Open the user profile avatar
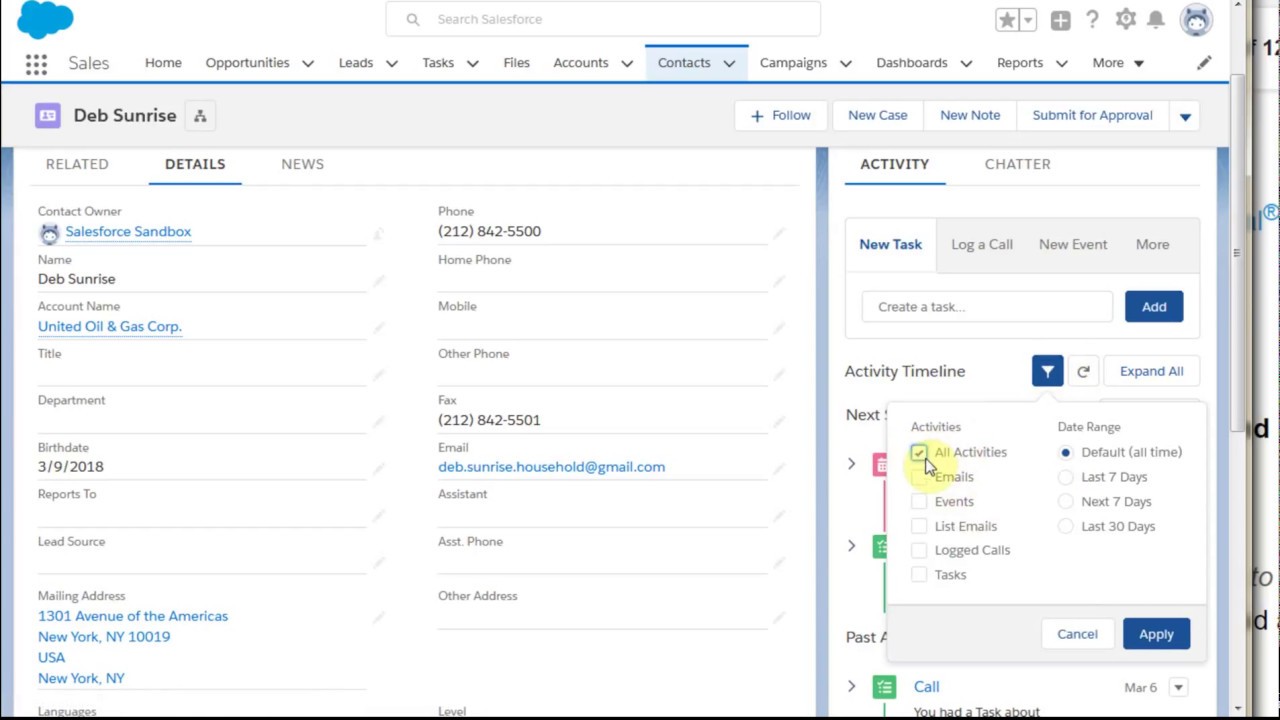Viewport: 1280px width, 720px height. (x=1196, y=20)
